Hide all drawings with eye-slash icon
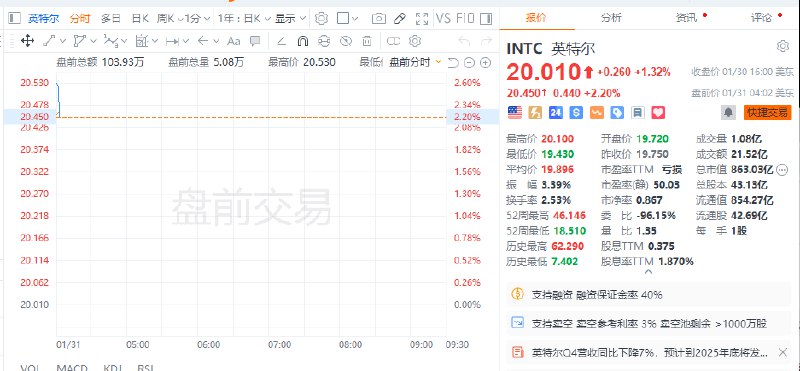This screenshot has width=800, height=371. 346,41
